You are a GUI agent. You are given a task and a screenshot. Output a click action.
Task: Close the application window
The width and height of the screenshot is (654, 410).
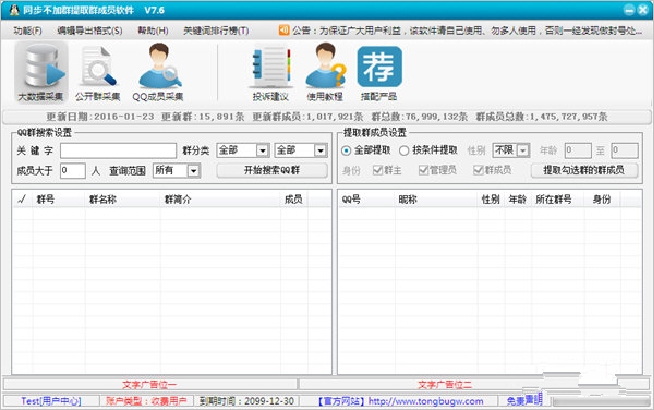643,10
